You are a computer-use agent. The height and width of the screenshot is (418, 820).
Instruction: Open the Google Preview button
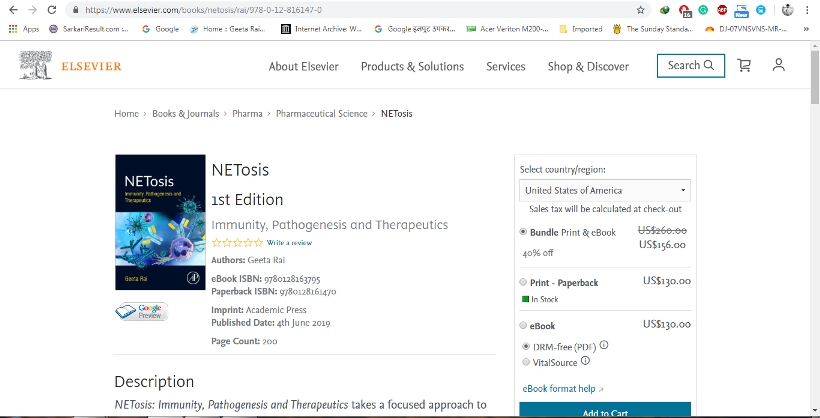coord(142,311)
